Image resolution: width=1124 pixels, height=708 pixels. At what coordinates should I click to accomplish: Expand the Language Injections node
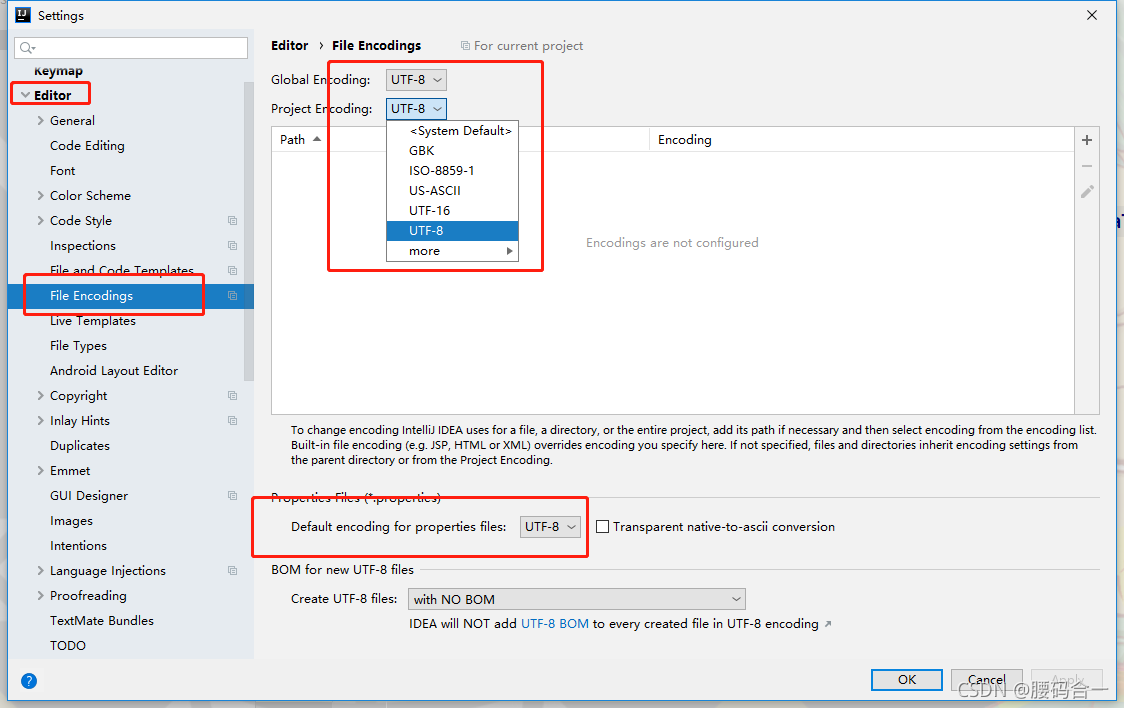tap(40, 571)
